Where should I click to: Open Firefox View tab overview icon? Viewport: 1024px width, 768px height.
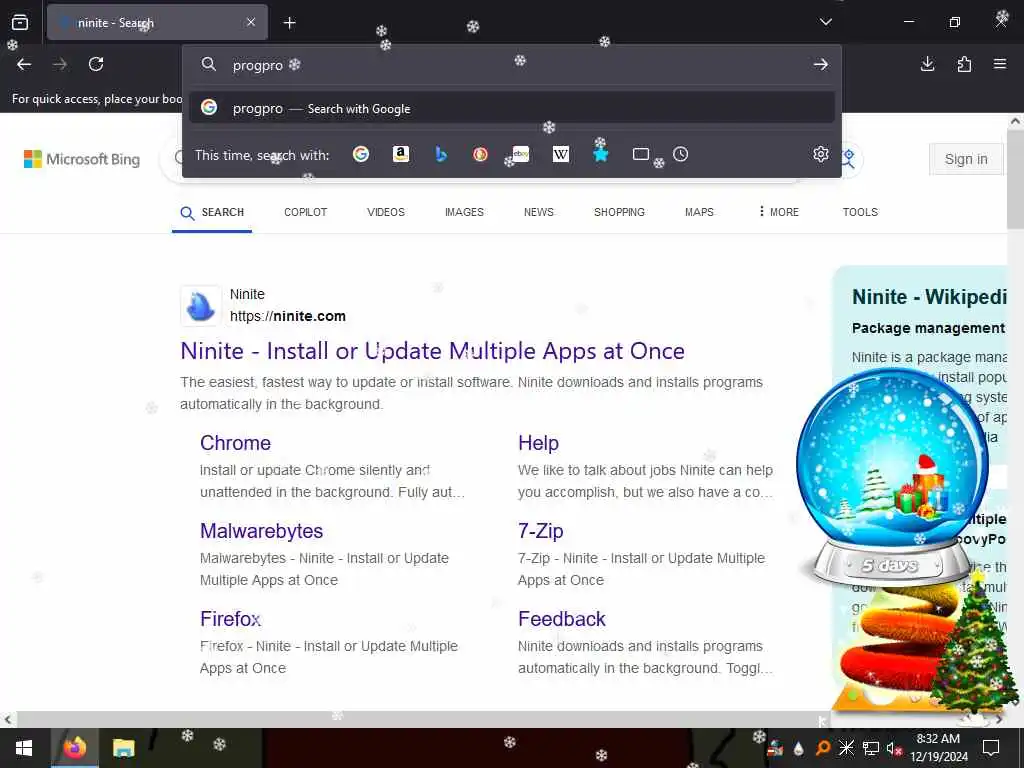(20, 23)
